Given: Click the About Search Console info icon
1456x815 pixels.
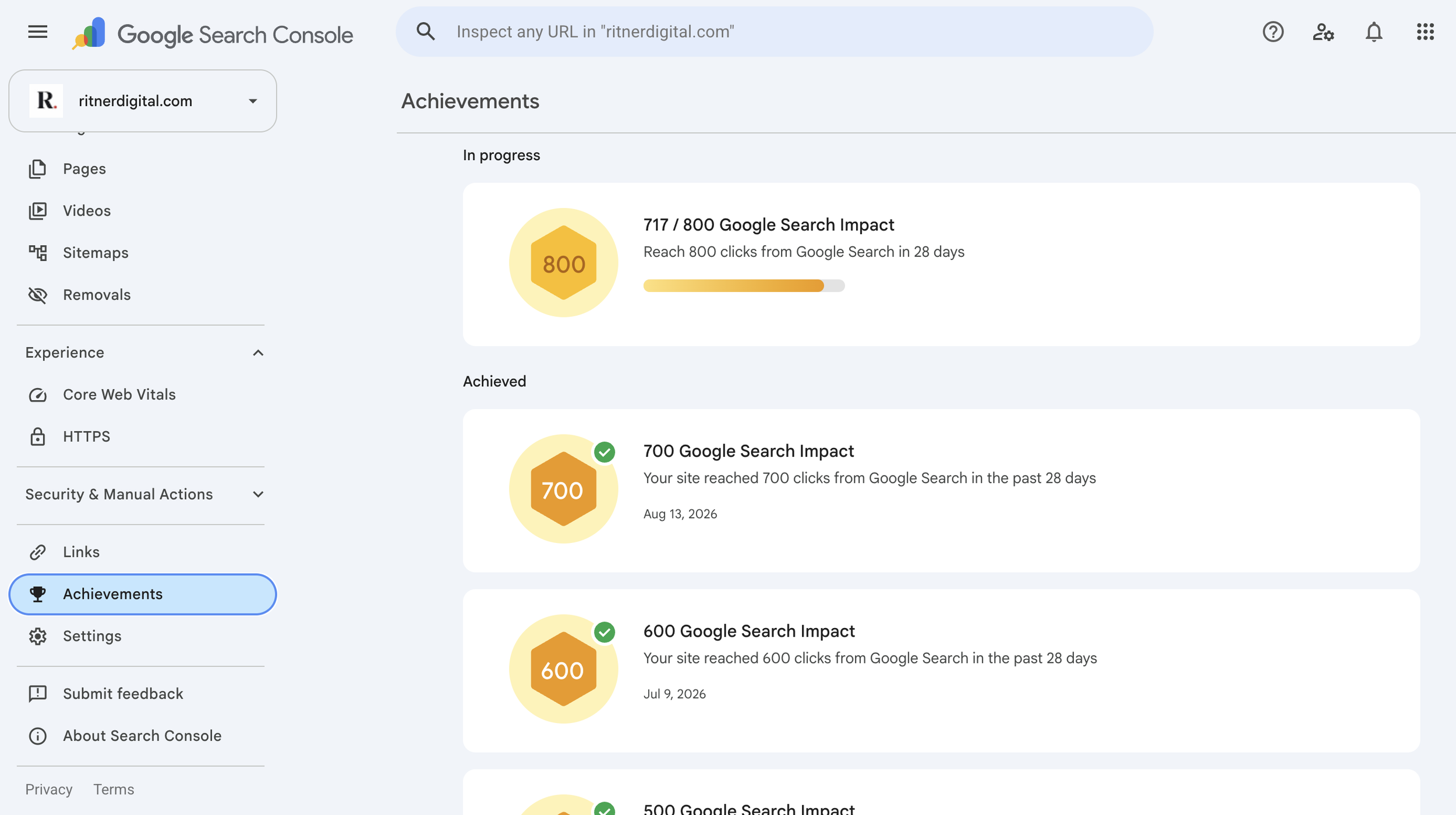Looking at the screenshot, I should tap(38, 736).
